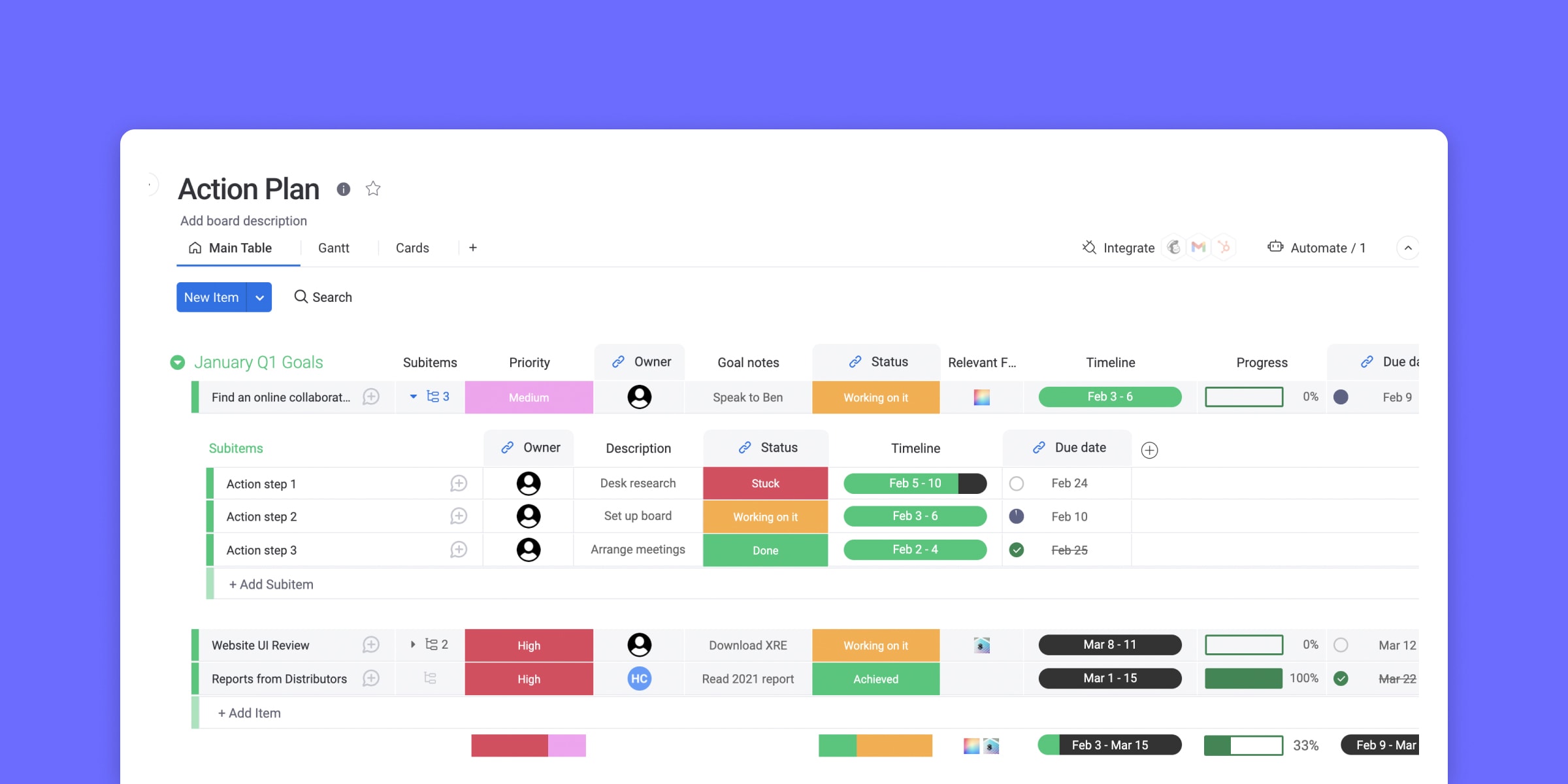
Task: Toggle the checkmark on Action step 3
Action: 1018,550
